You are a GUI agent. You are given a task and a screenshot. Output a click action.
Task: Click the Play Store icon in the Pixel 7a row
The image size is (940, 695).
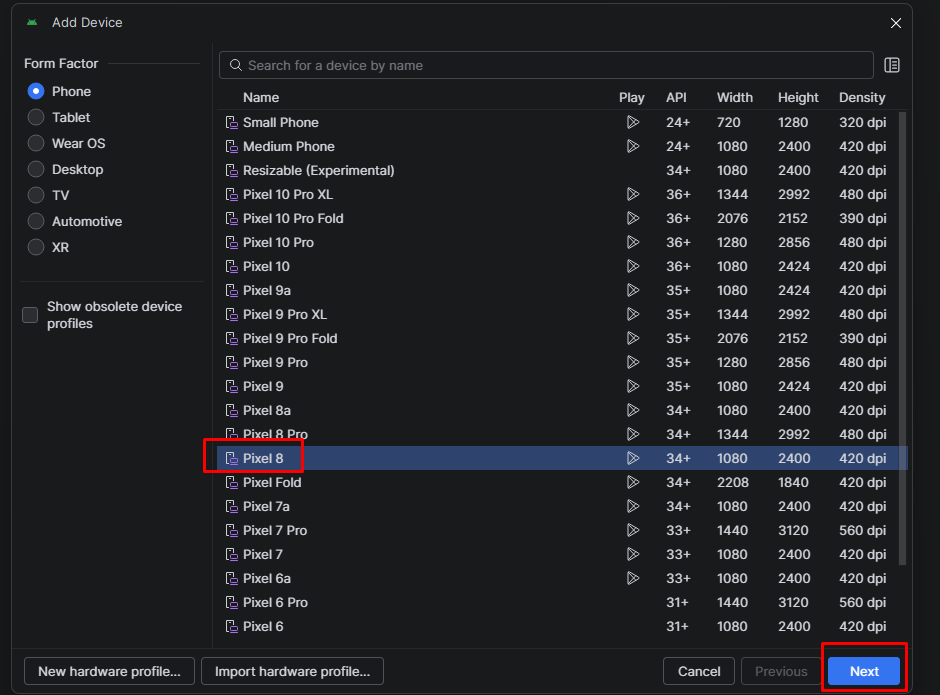[x=632, y=506]
